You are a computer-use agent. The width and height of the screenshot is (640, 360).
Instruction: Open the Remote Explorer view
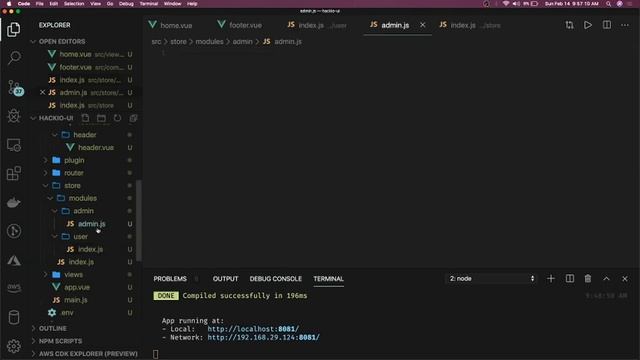(x=14, y=145)
